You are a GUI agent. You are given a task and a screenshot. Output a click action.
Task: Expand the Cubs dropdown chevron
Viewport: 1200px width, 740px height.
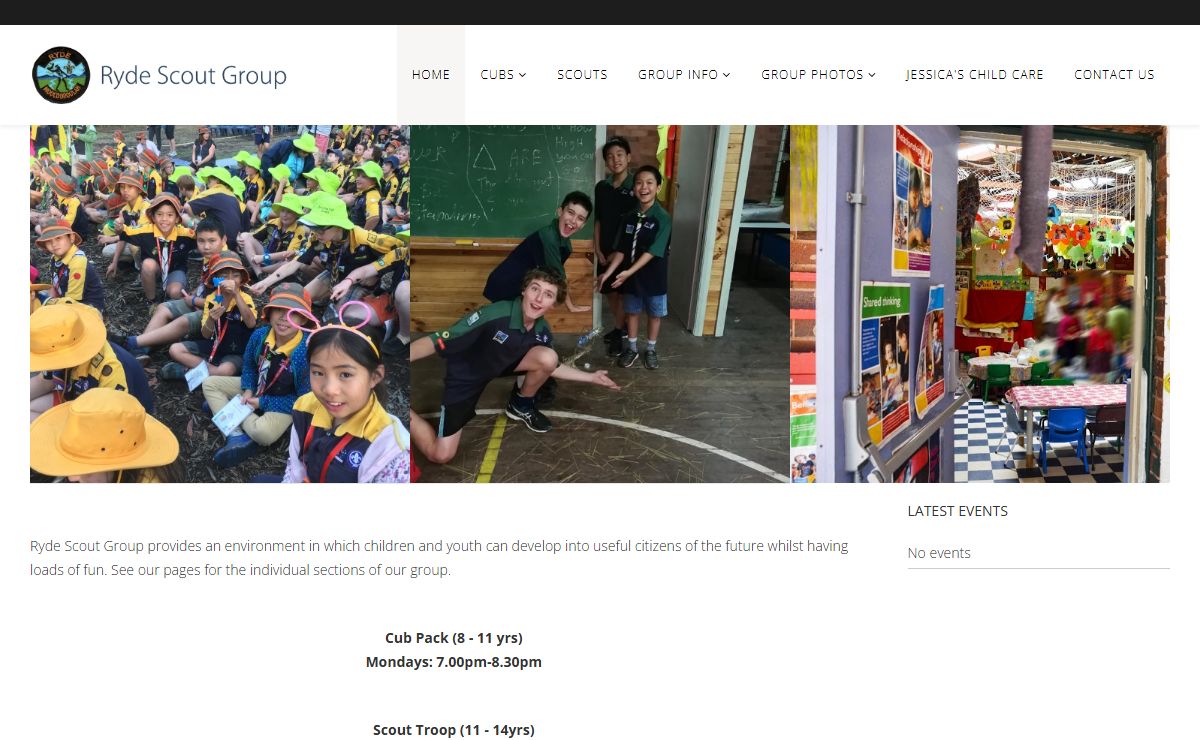pyautogui.click(x=522, y=75)
